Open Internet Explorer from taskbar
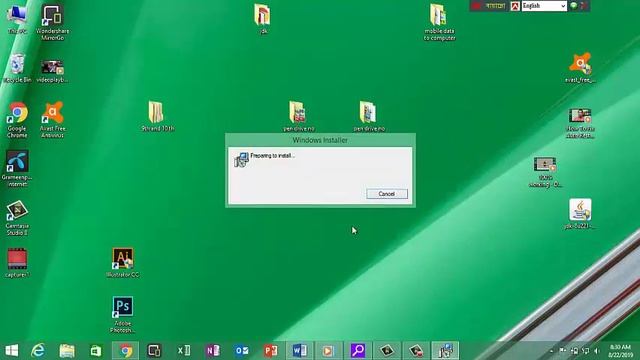Screen dimensions: 640x360 [x=38, y=351]
